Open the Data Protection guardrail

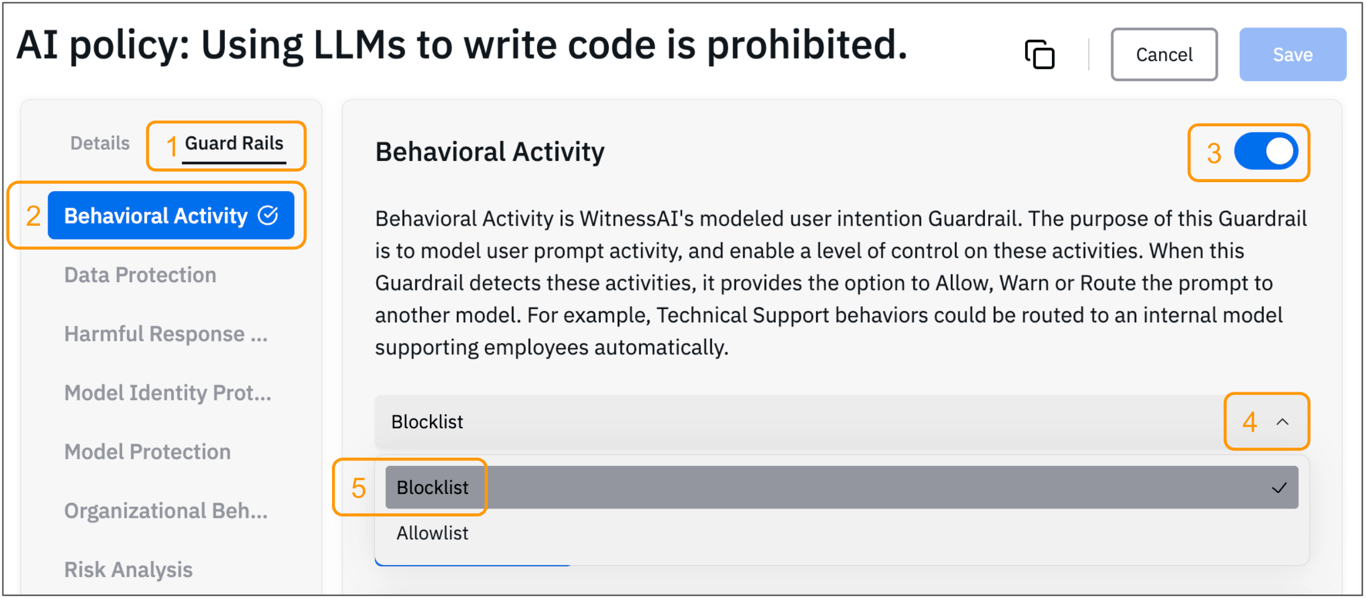(140, 275)
